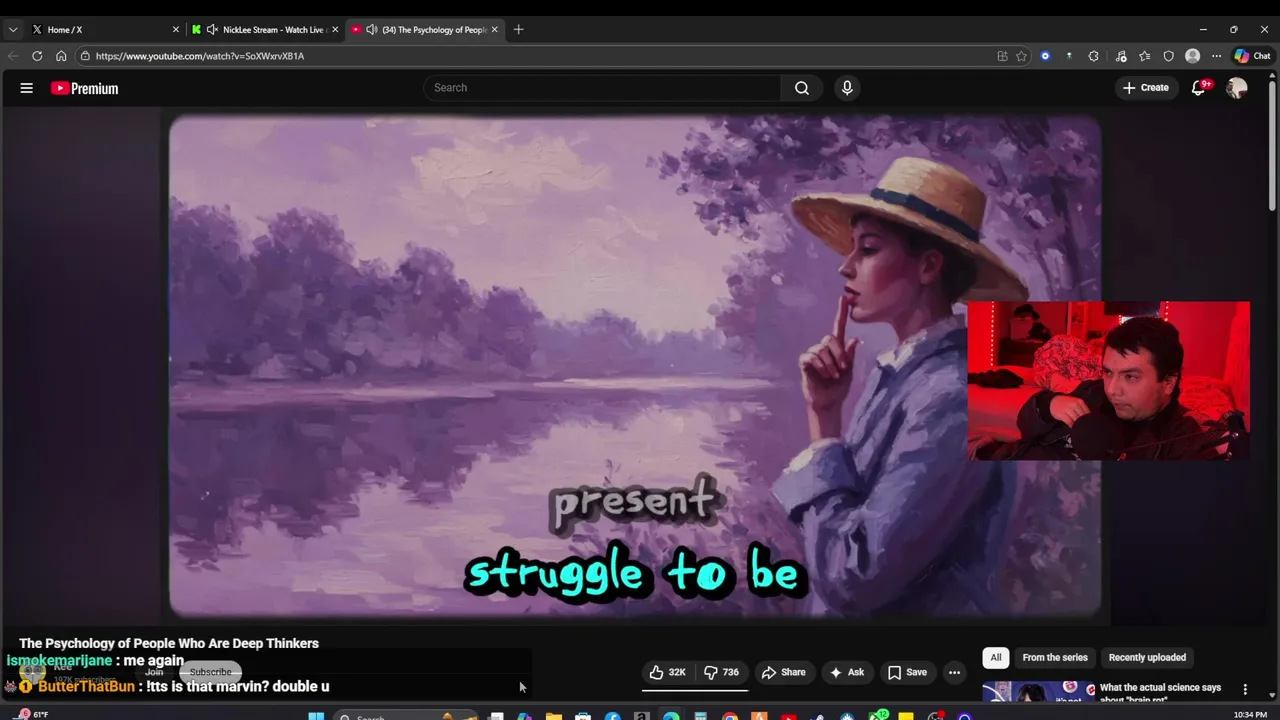Open a new browser tab
1280x720 pixels.
point(518,29)
